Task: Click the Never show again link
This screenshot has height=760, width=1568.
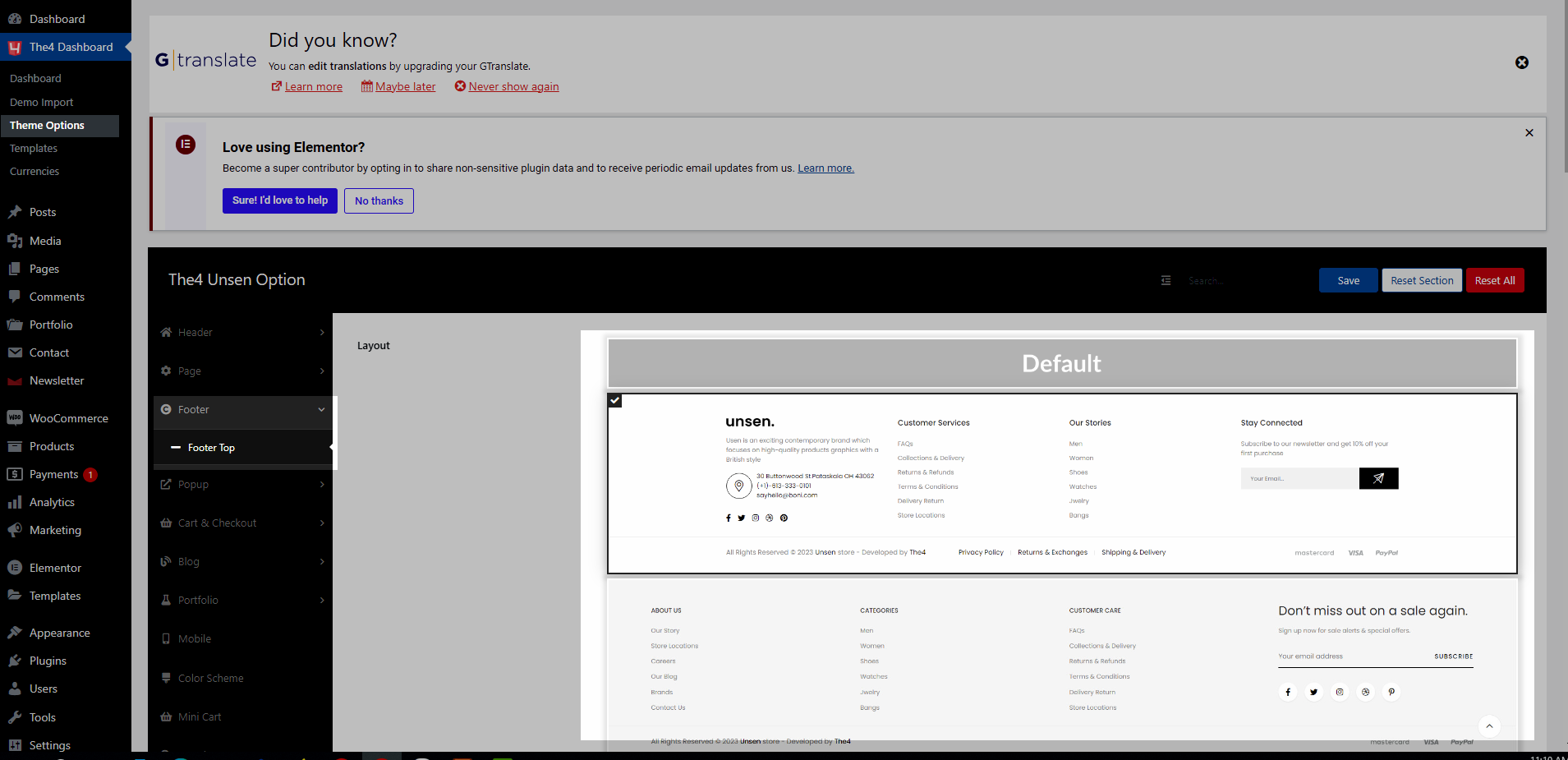Action: [x=513, y=86]
